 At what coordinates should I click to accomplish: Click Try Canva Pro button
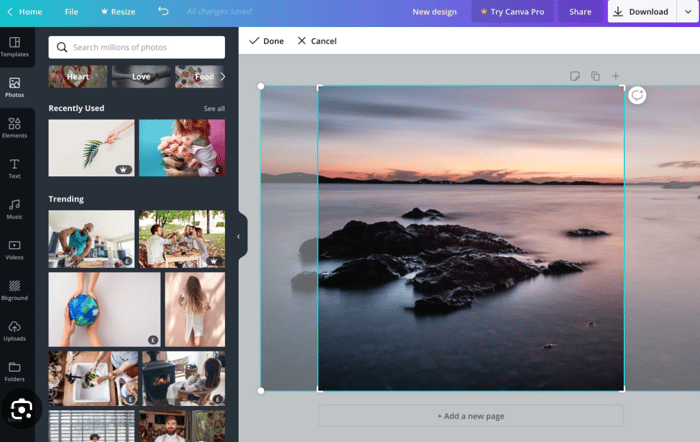point(512,12)
